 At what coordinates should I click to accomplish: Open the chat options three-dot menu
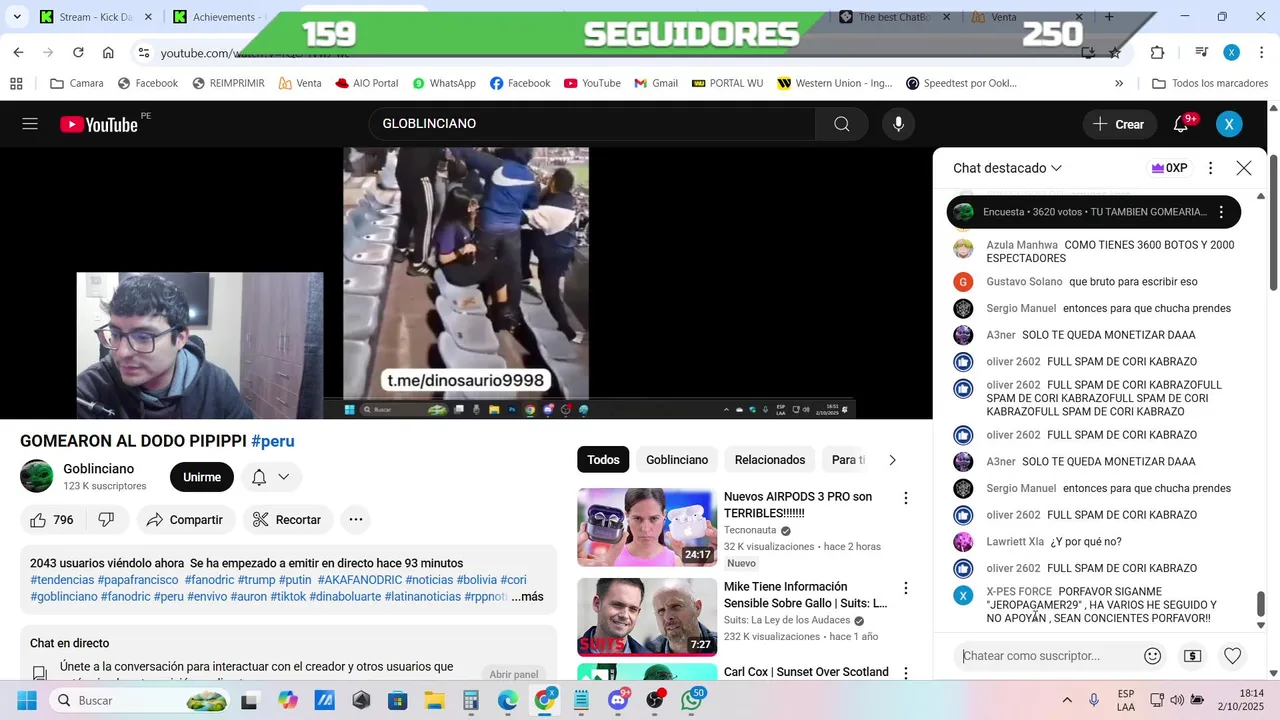pos(1210,168)
